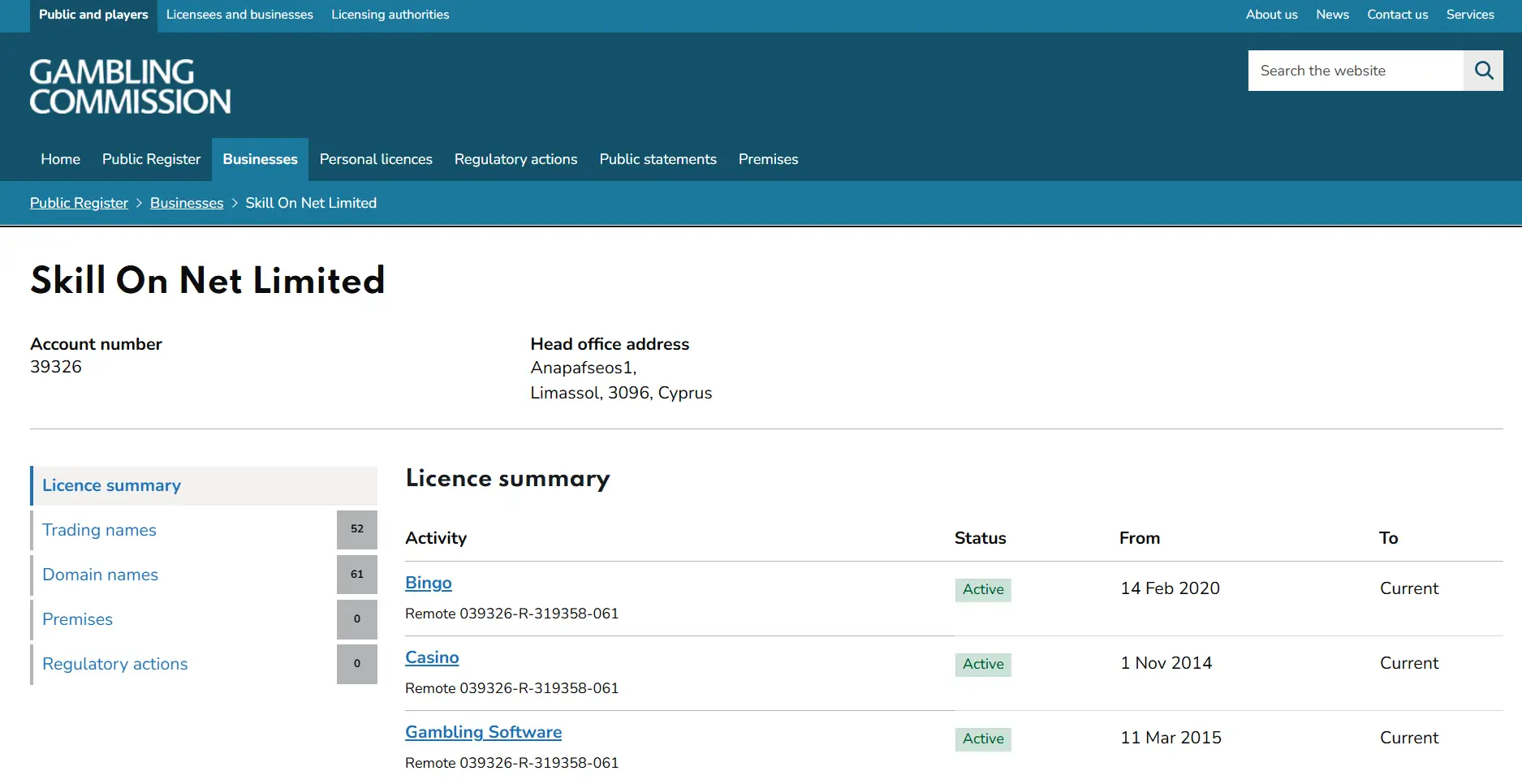The width and height of the screenshot is (1522, 784).
Task: Select Licence summary sidebar item
Action: (x=204, y=485)
